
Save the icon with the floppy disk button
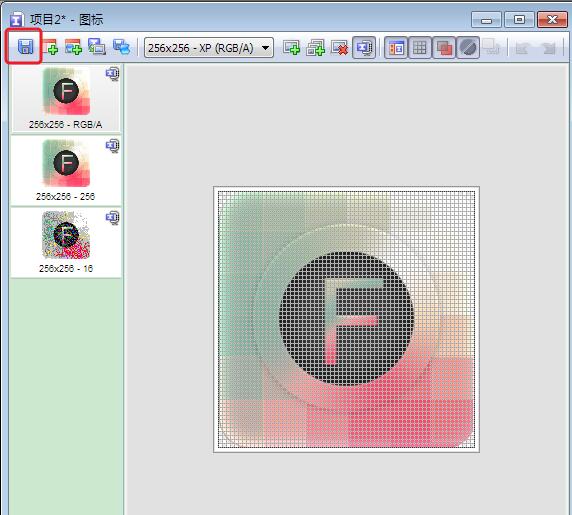tap(25, 47)
